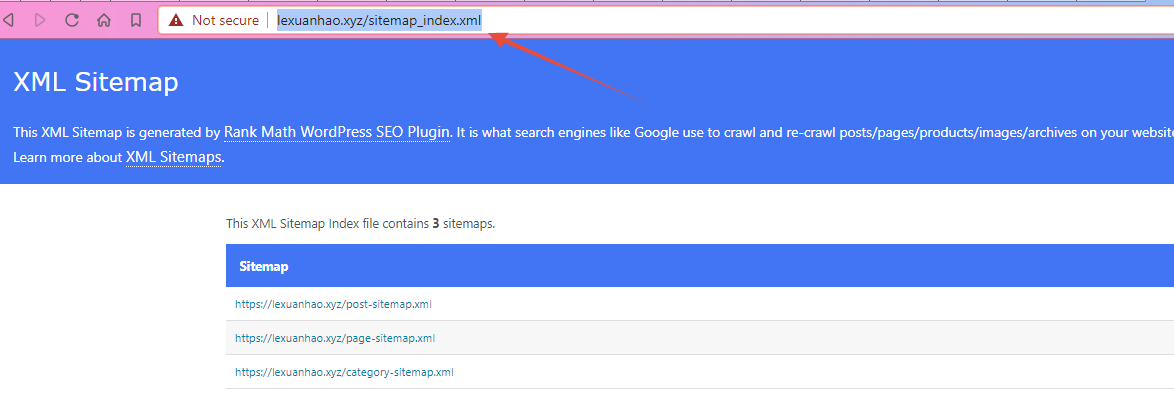This screenshot has width=1174, height=418.
Task: Open the page-sitemap.xml link
Action: point(335,338)
